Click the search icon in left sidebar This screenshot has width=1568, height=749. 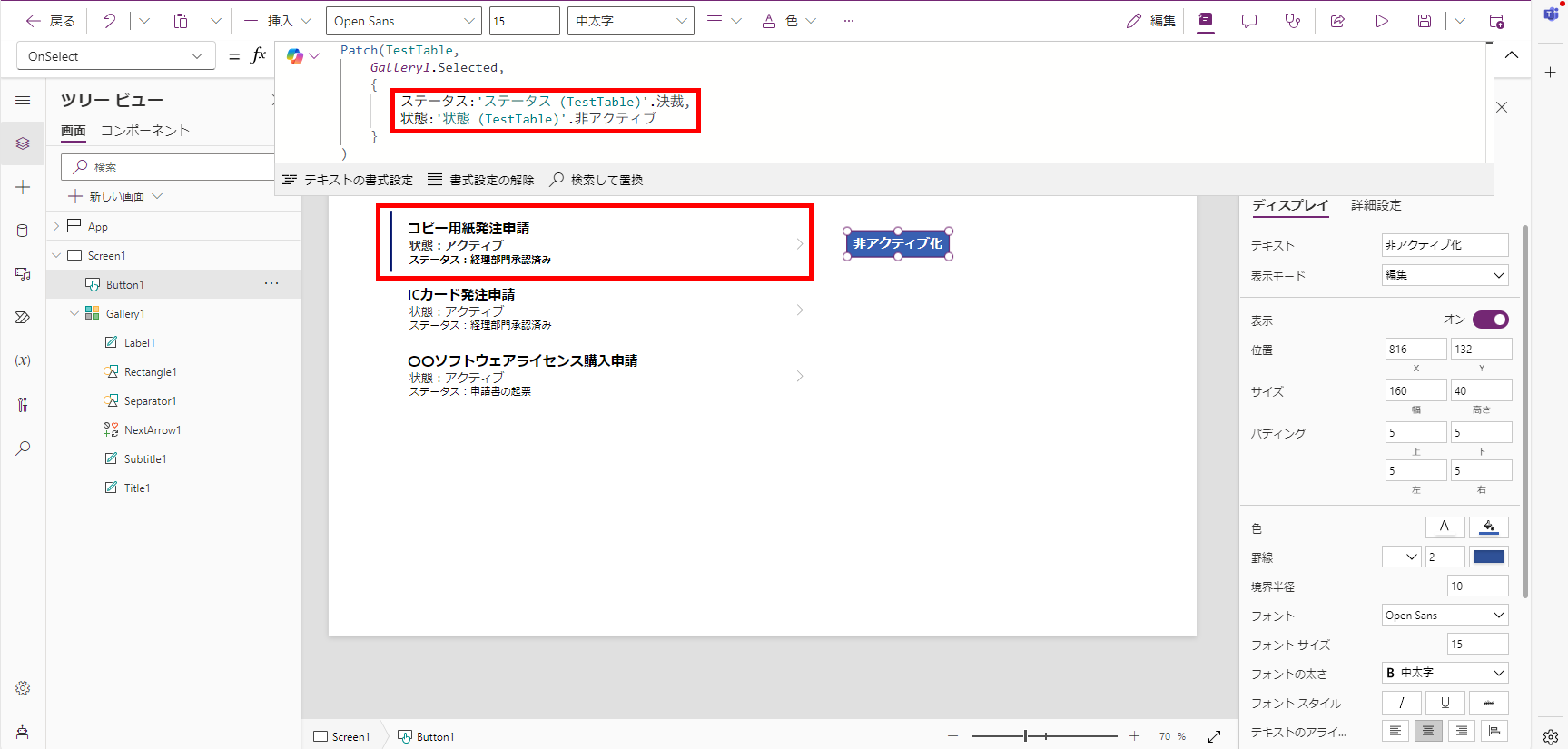(23, 448)
